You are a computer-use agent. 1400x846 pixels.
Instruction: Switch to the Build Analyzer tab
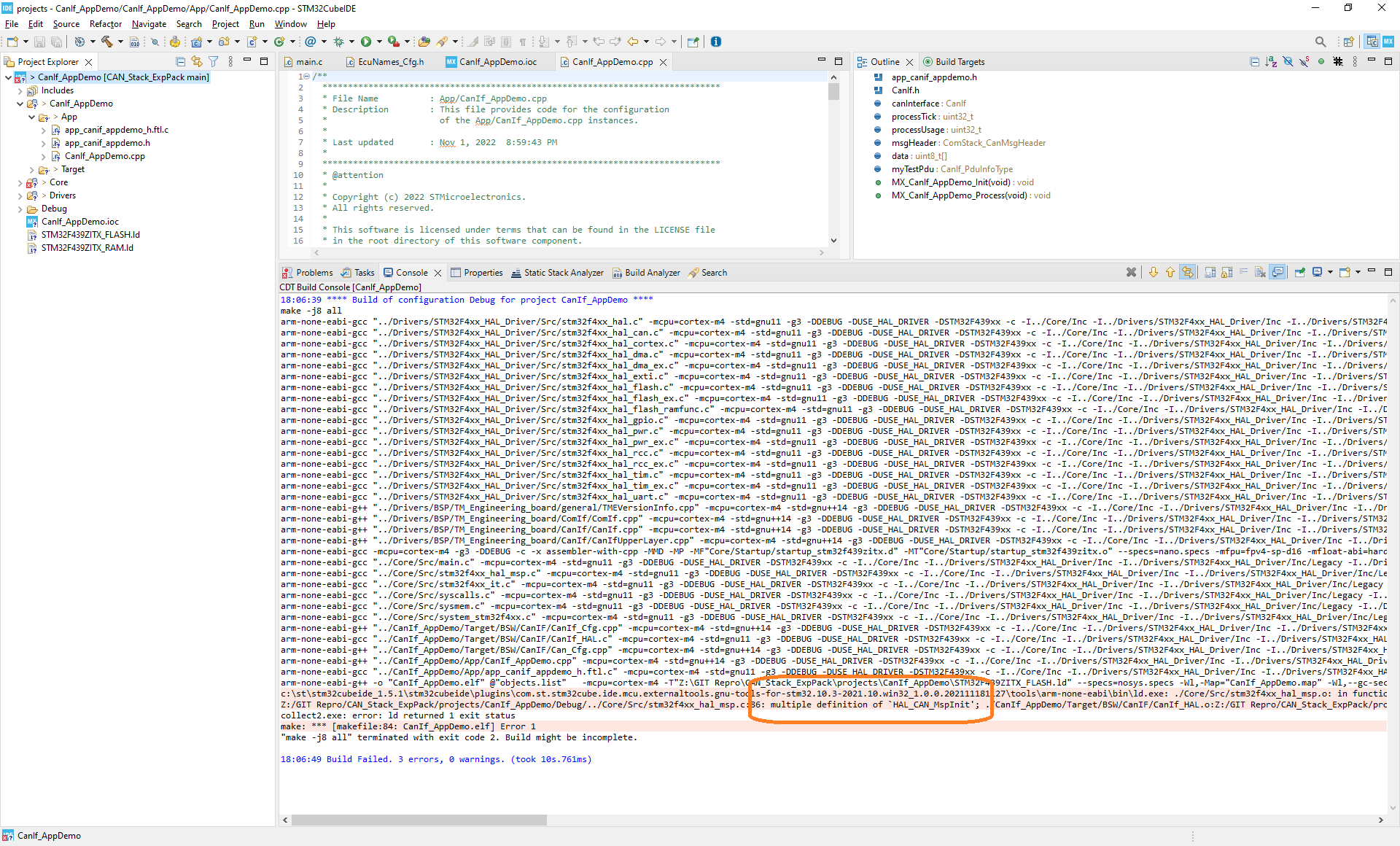click(646, 273)
